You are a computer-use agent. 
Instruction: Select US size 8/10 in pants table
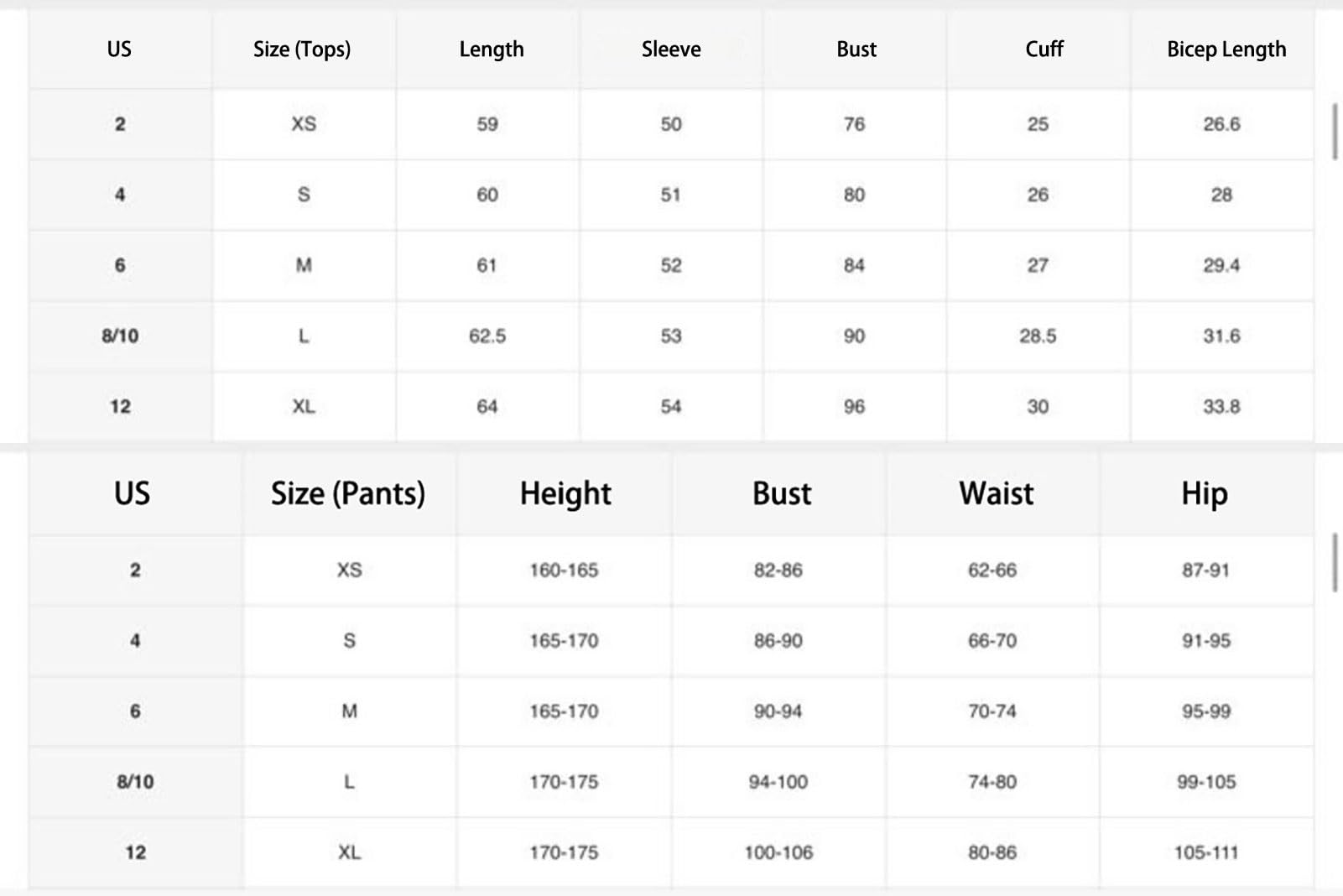point(135,782)
